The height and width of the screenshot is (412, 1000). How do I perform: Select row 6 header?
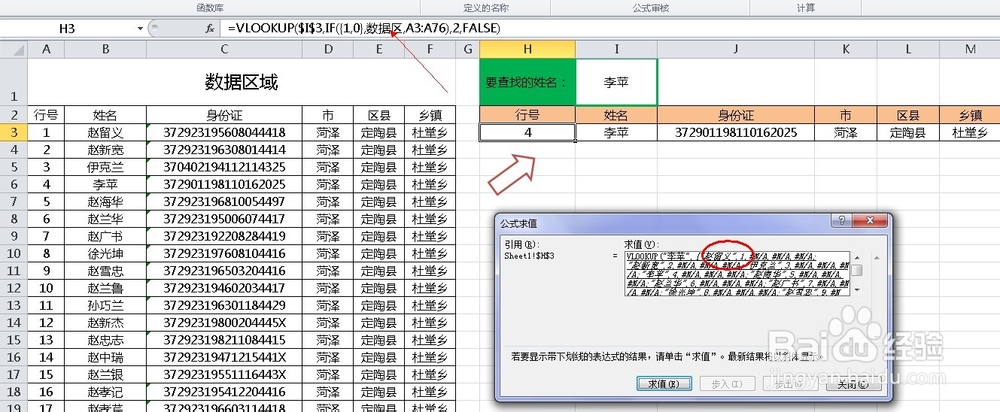13,184
